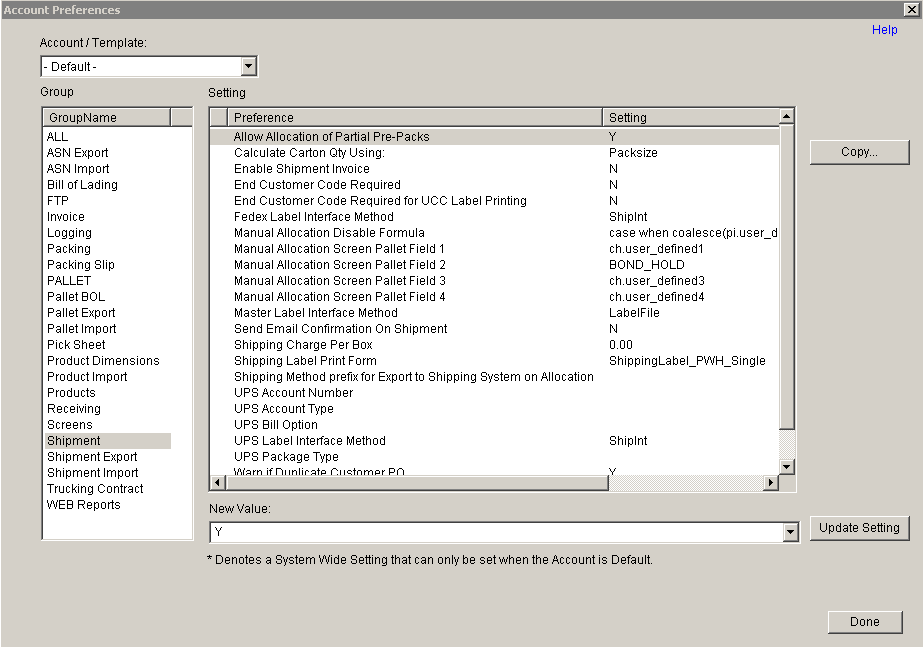Select Shipping Method prefix for Export preference

click(x=494, y=377)
